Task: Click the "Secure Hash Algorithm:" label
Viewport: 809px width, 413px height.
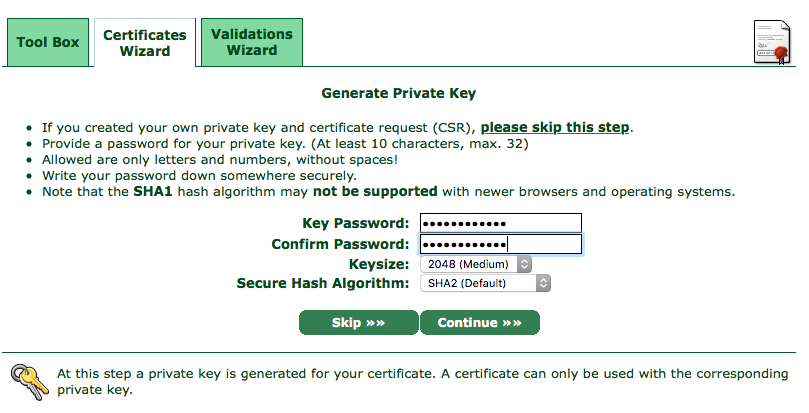Action: click(323, 284)
